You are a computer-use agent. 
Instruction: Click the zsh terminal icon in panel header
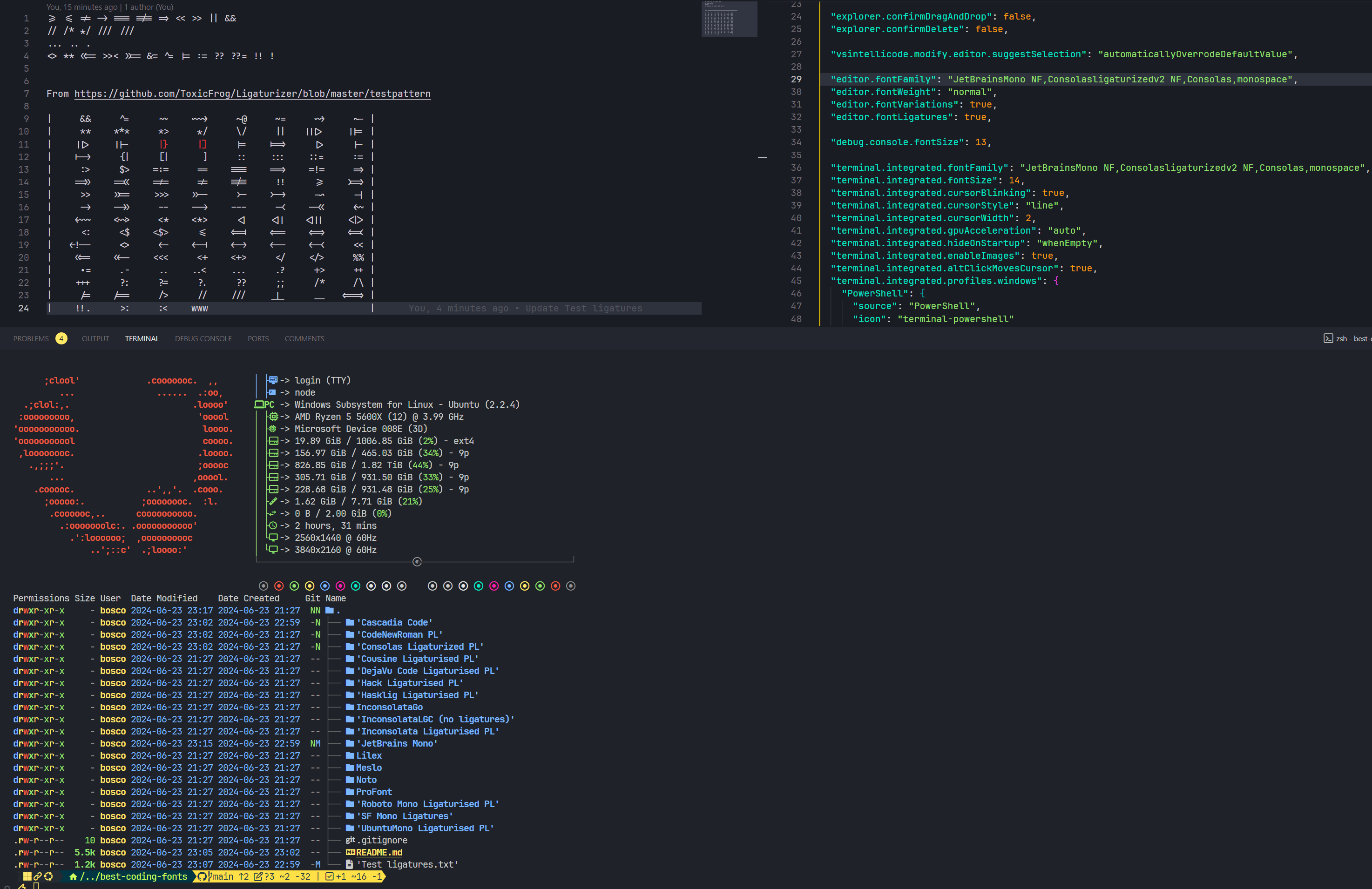click(x=1328, y=338)
